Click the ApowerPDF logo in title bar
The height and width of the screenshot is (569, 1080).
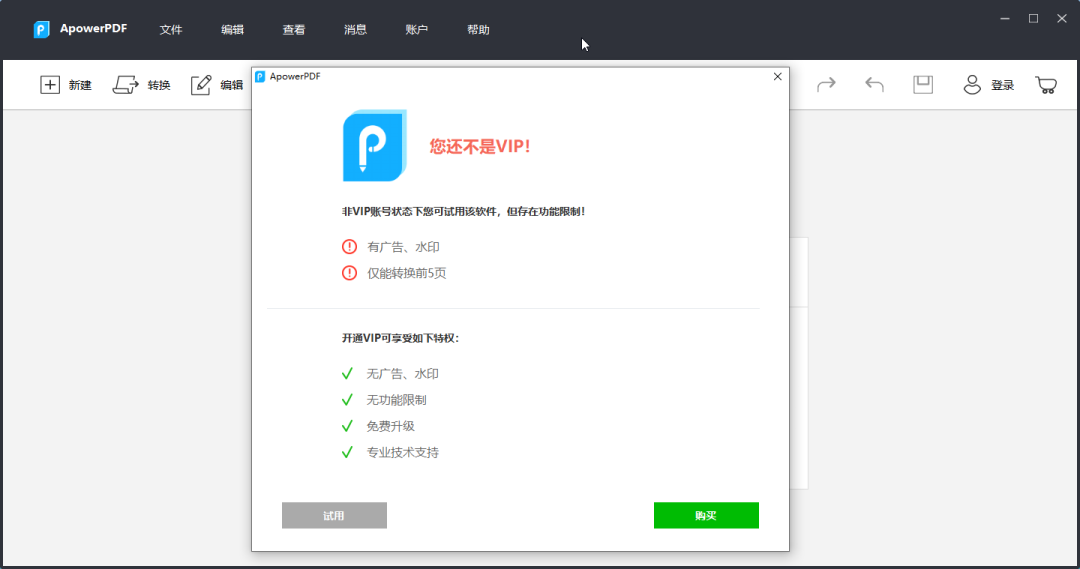[x=41, y=30]
